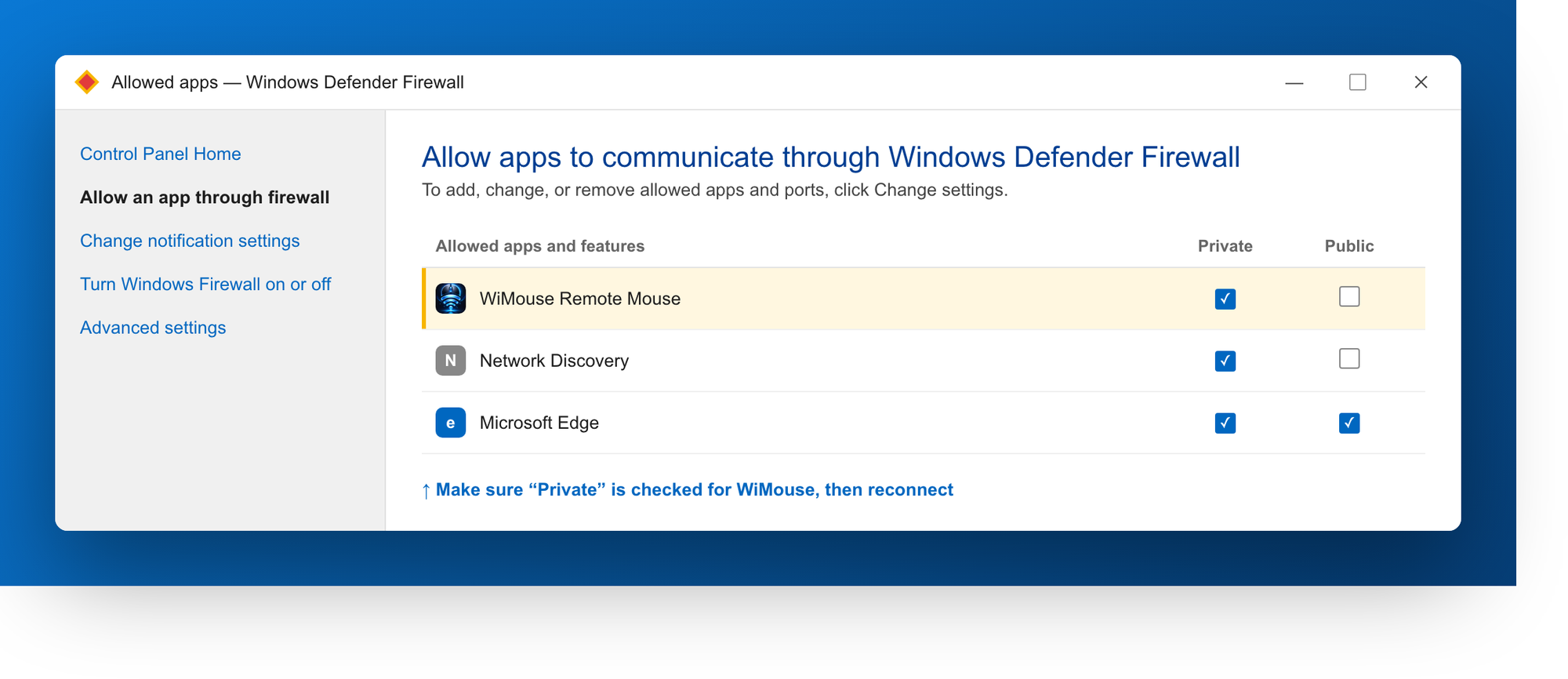This screenshot has width=1568, height=679.
Task: Select the WiMouse Remote Mouse row name
Action: pos(580,299)
